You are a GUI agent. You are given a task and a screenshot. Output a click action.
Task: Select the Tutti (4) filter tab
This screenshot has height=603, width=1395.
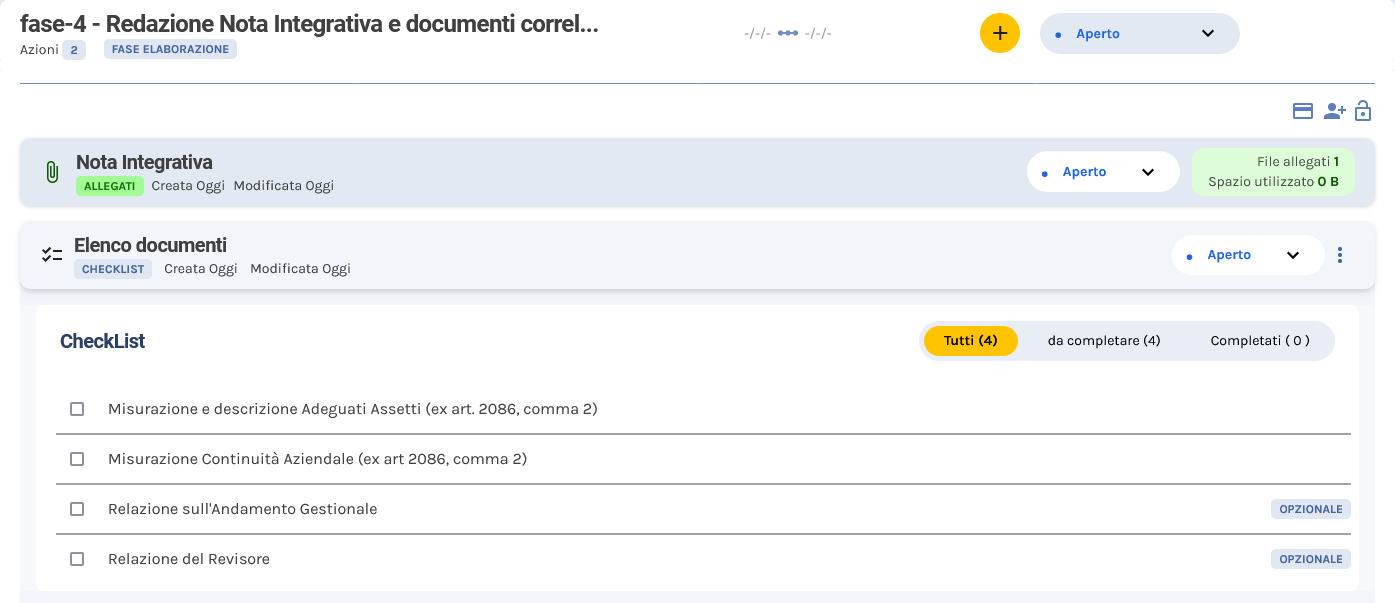(x=970, y=341)
